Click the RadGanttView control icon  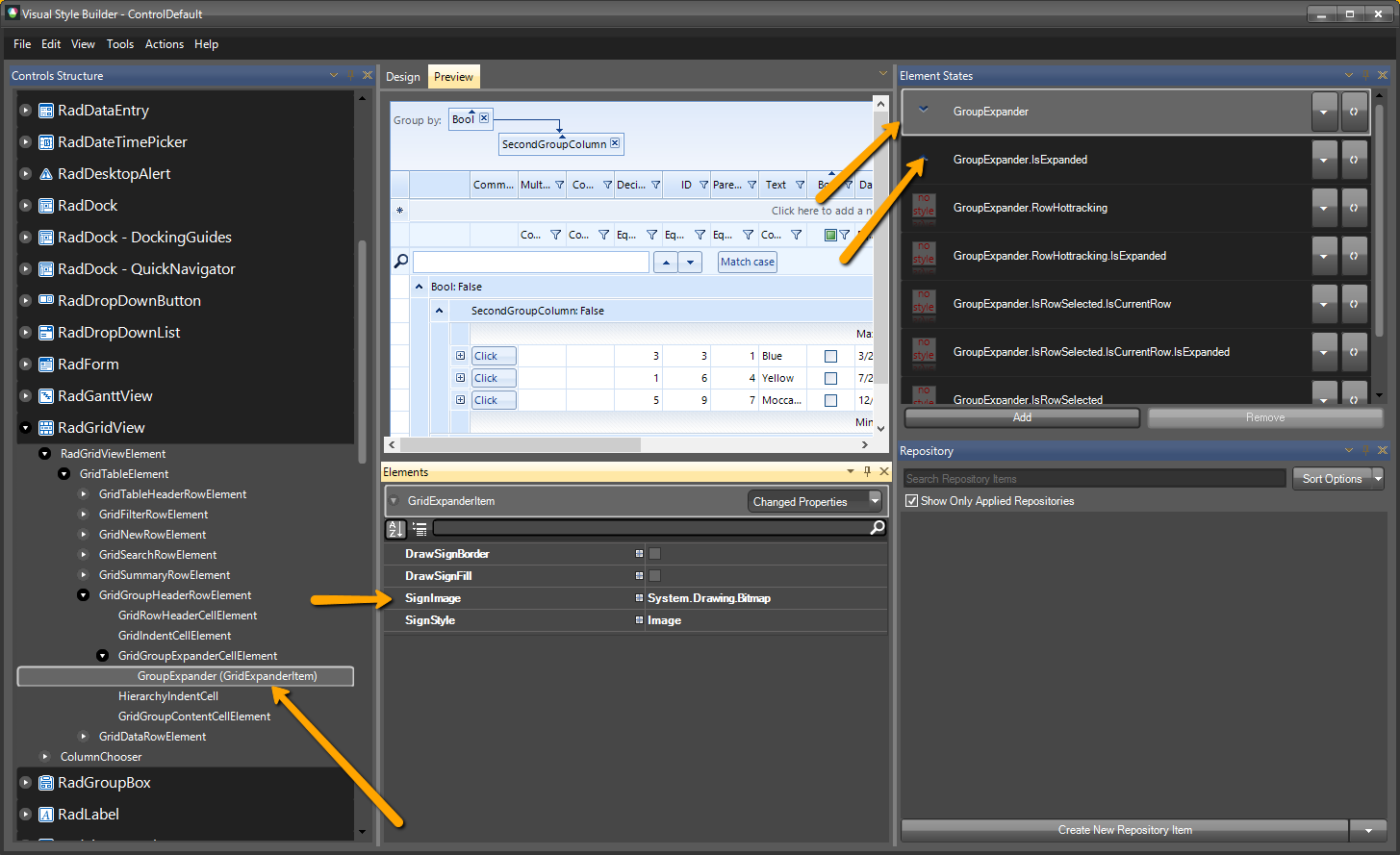pos(46,396)
